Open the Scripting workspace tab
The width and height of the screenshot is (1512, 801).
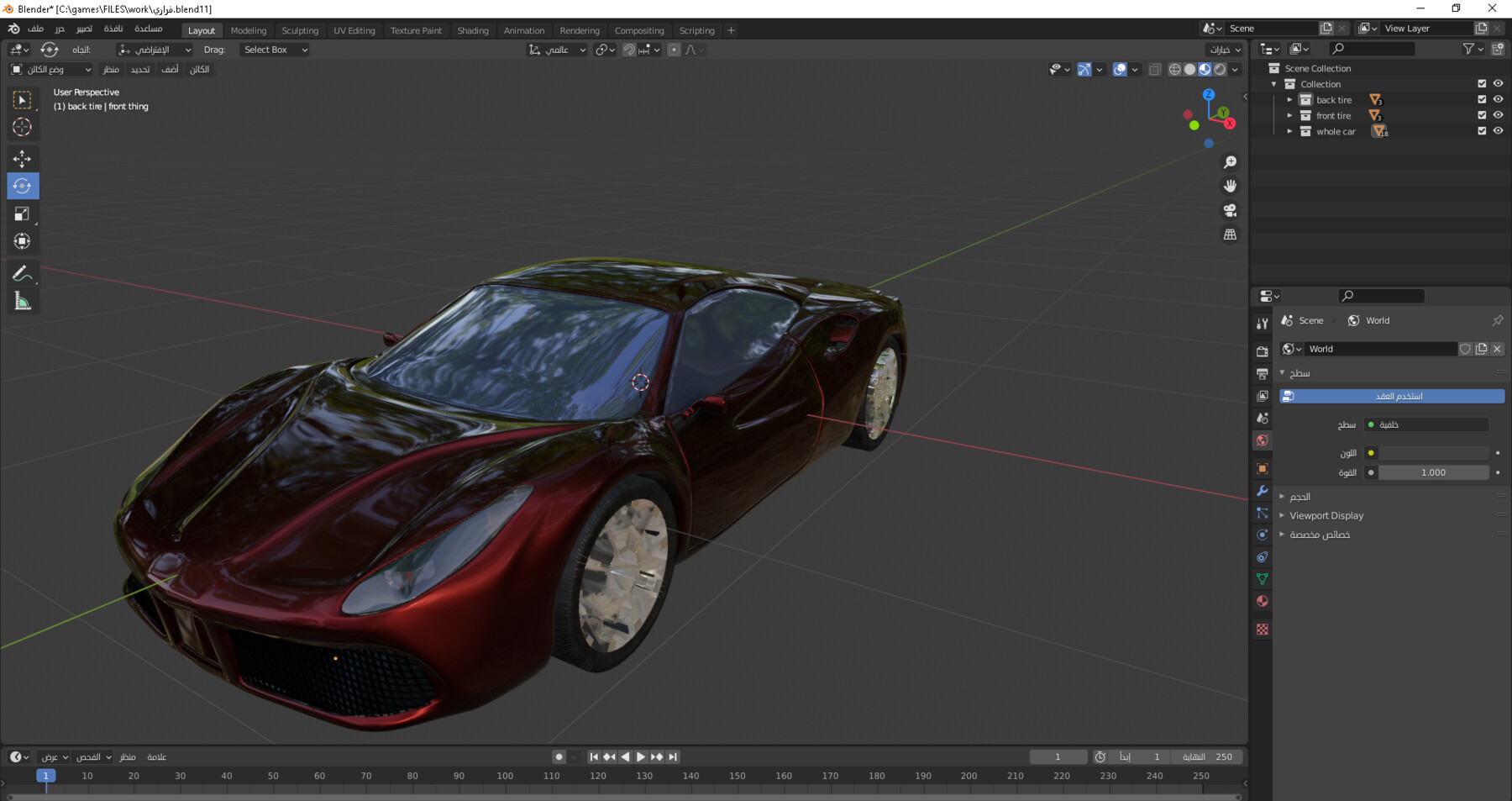tap(696, 30)
